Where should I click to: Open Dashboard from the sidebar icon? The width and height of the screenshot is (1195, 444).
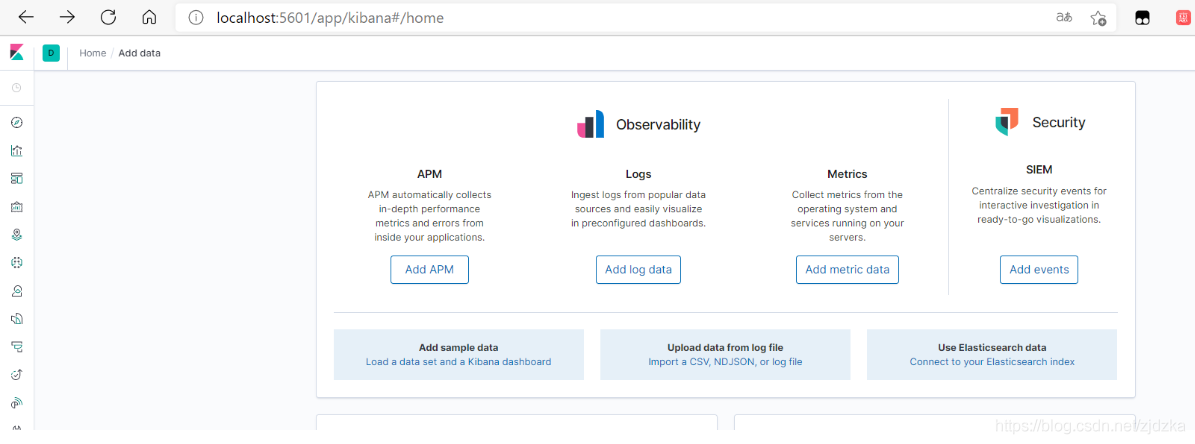tap(17, 178)
